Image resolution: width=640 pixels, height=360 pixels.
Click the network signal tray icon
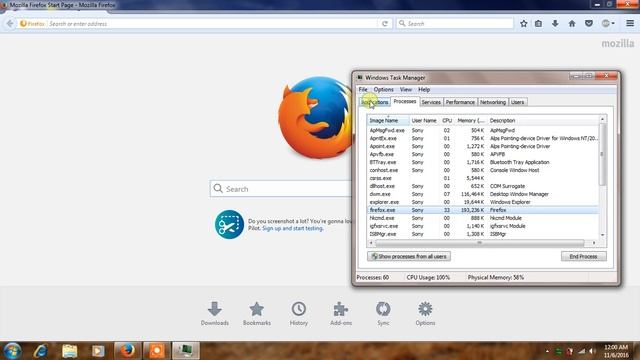point(582,351)
